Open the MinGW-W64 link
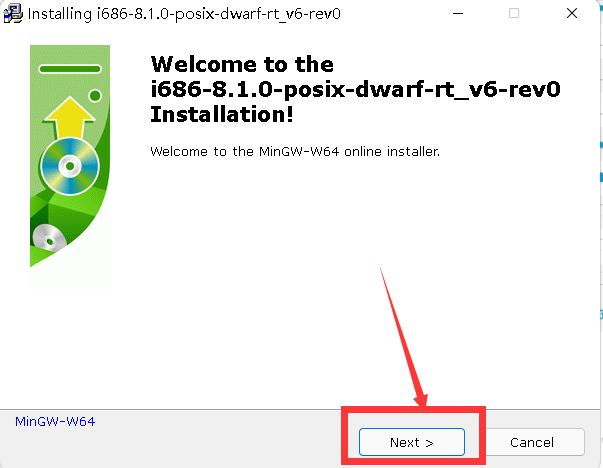The height and width of the screenshot is (468, 603). [x=55, y=421]
